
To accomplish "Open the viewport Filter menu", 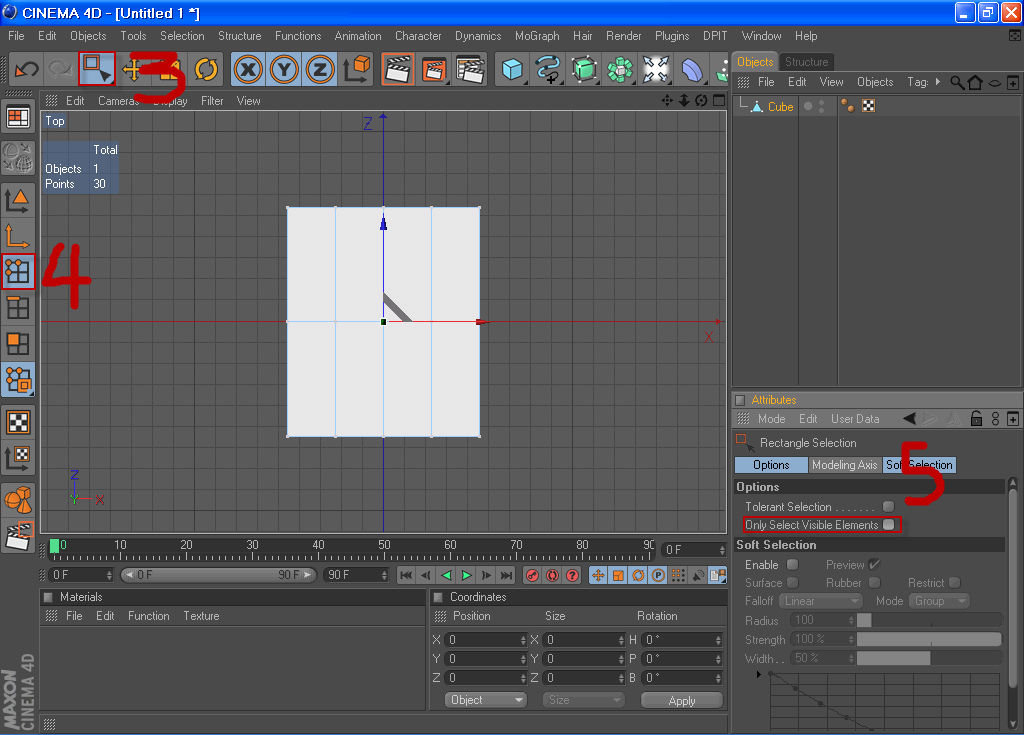I will pyautogui.click(x=212, y=101).
